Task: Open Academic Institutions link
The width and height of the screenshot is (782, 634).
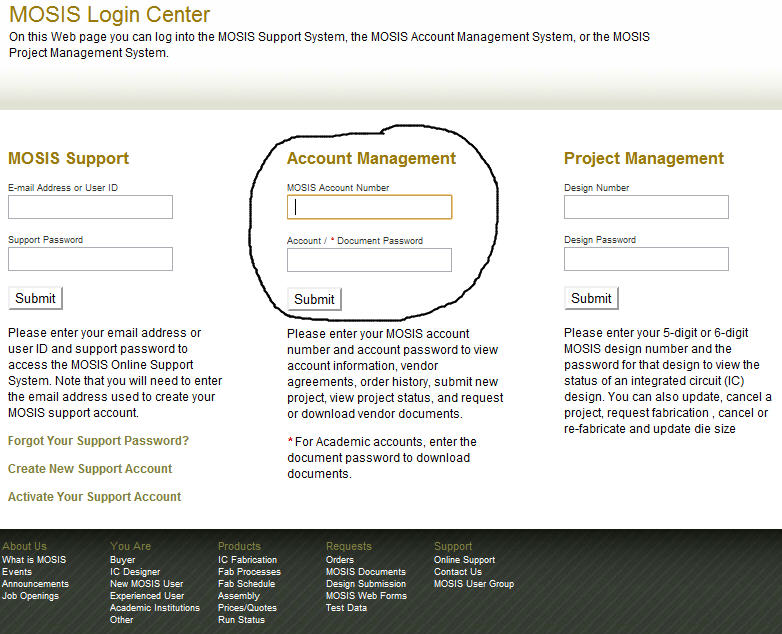Action: (x=155, y=608)
